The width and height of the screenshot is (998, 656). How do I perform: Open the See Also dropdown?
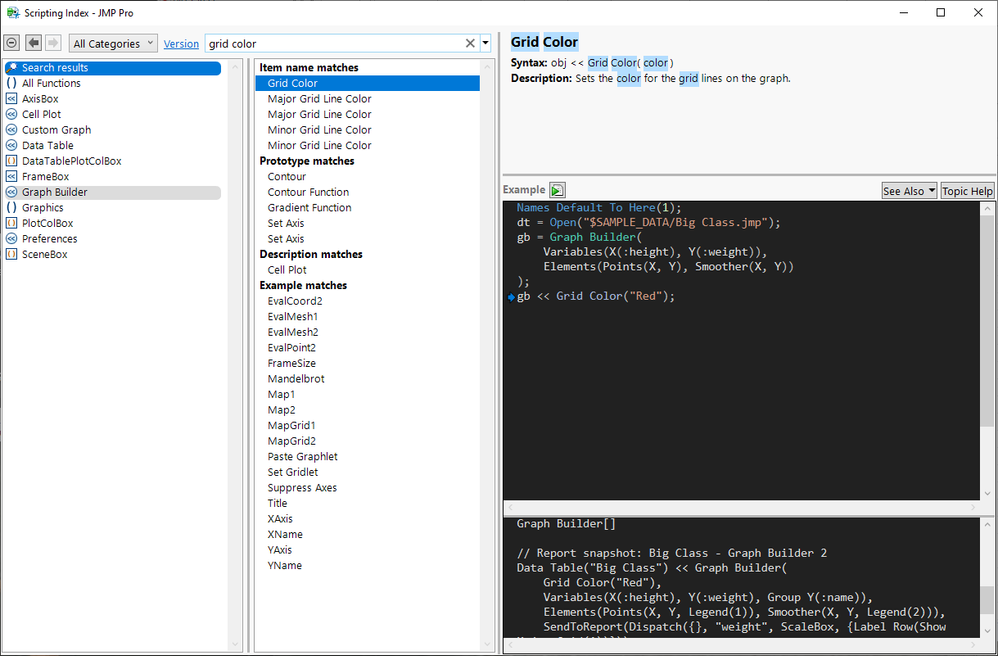(908, 191)
